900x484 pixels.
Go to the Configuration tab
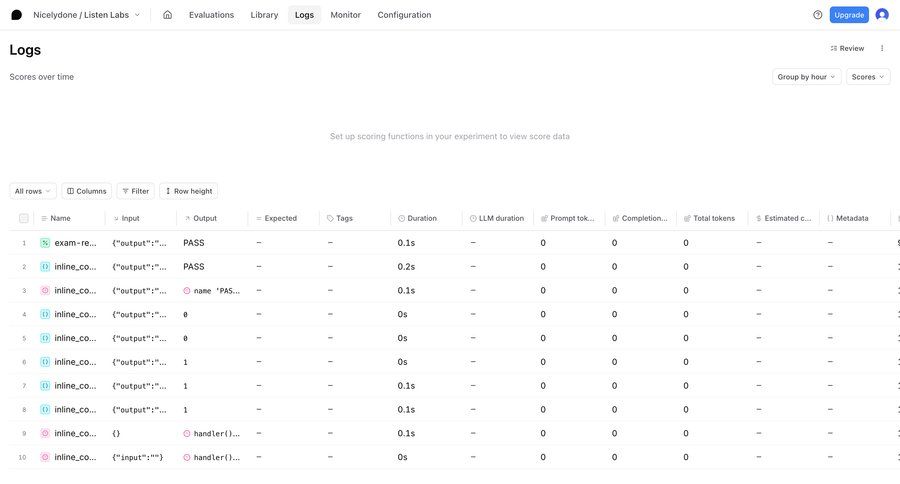pyautogui.click(x=404, y=15)
